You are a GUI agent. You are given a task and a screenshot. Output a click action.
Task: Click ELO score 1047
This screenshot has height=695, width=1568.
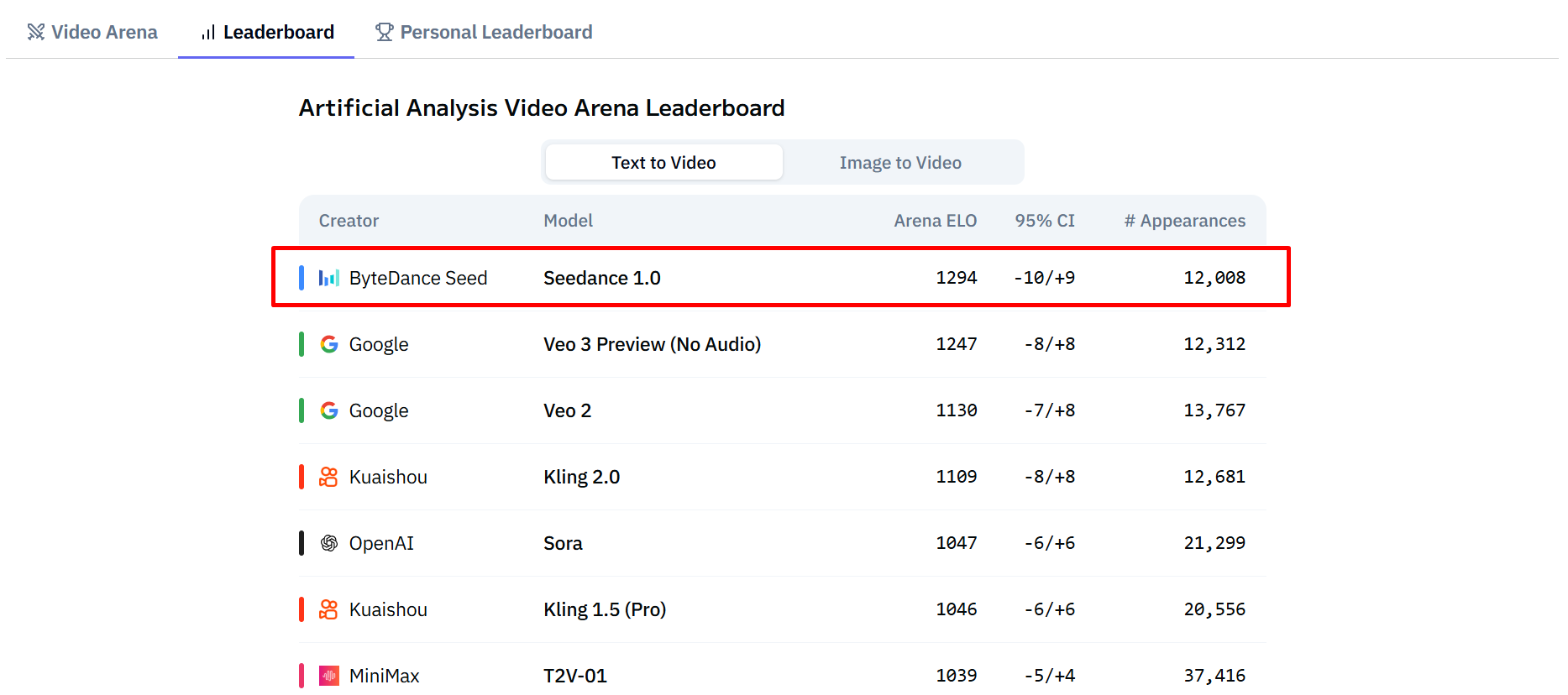957,543
